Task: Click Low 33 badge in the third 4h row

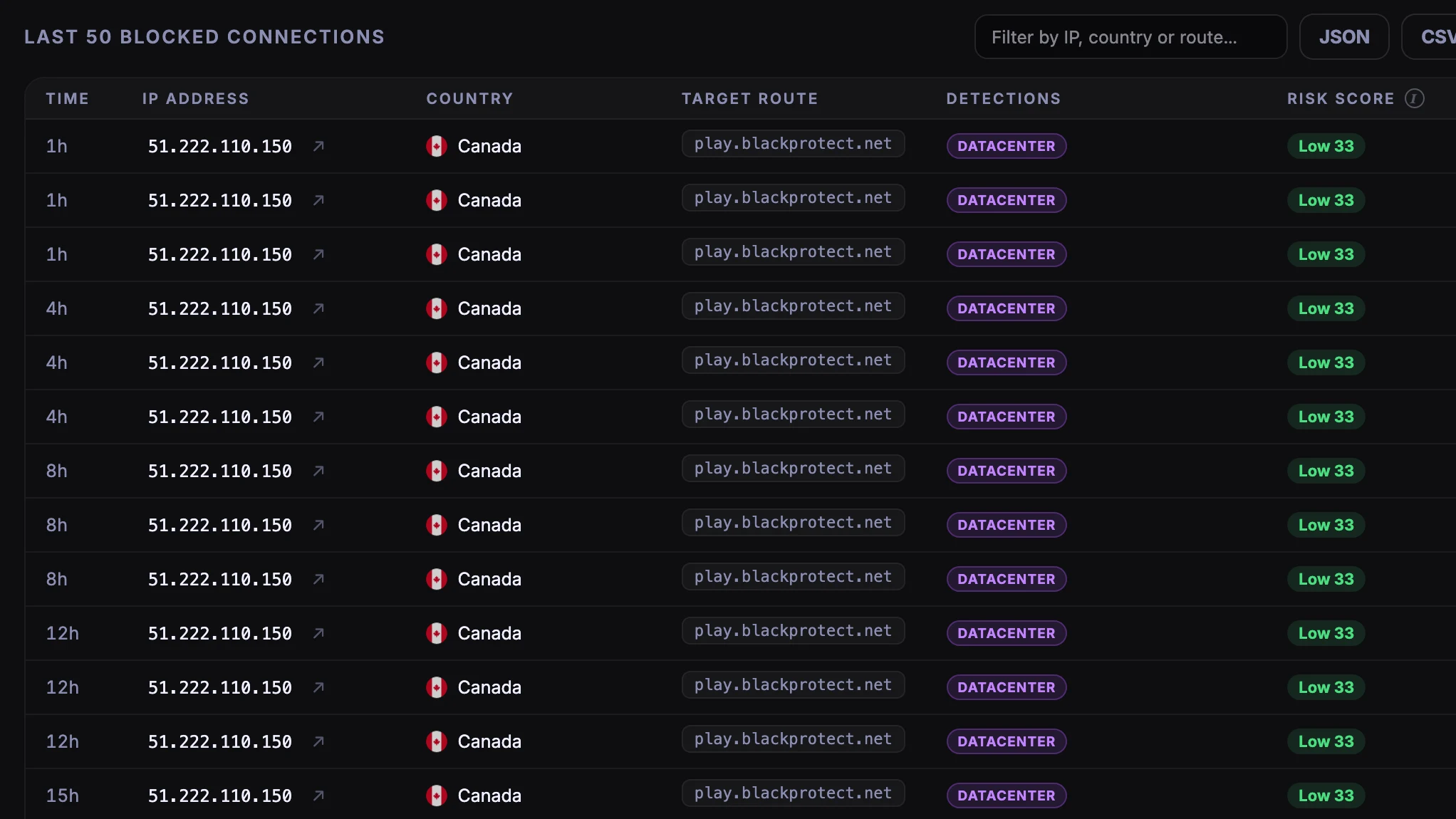Action: point(1326,417)
